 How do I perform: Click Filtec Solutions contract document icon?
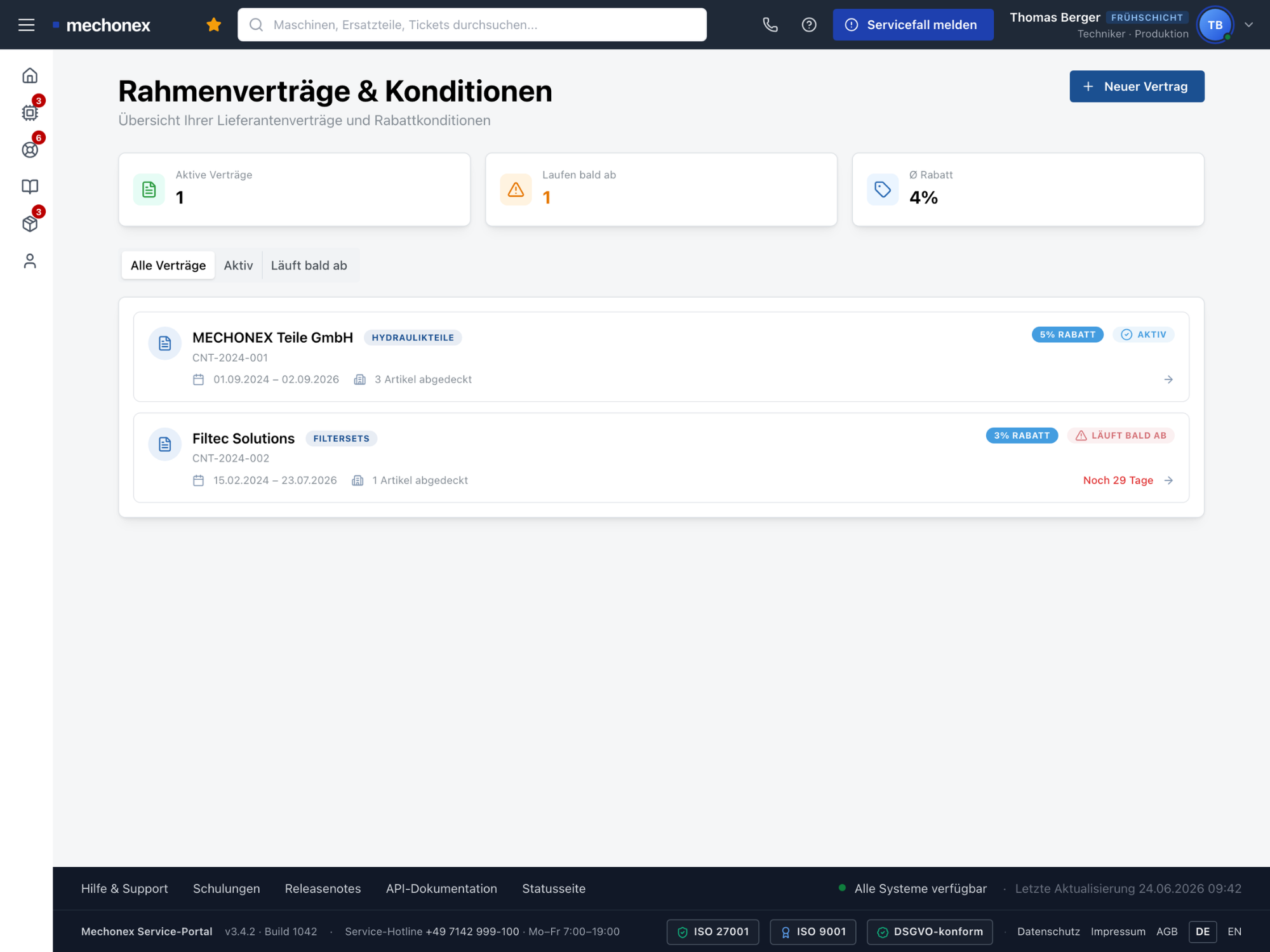165,444
